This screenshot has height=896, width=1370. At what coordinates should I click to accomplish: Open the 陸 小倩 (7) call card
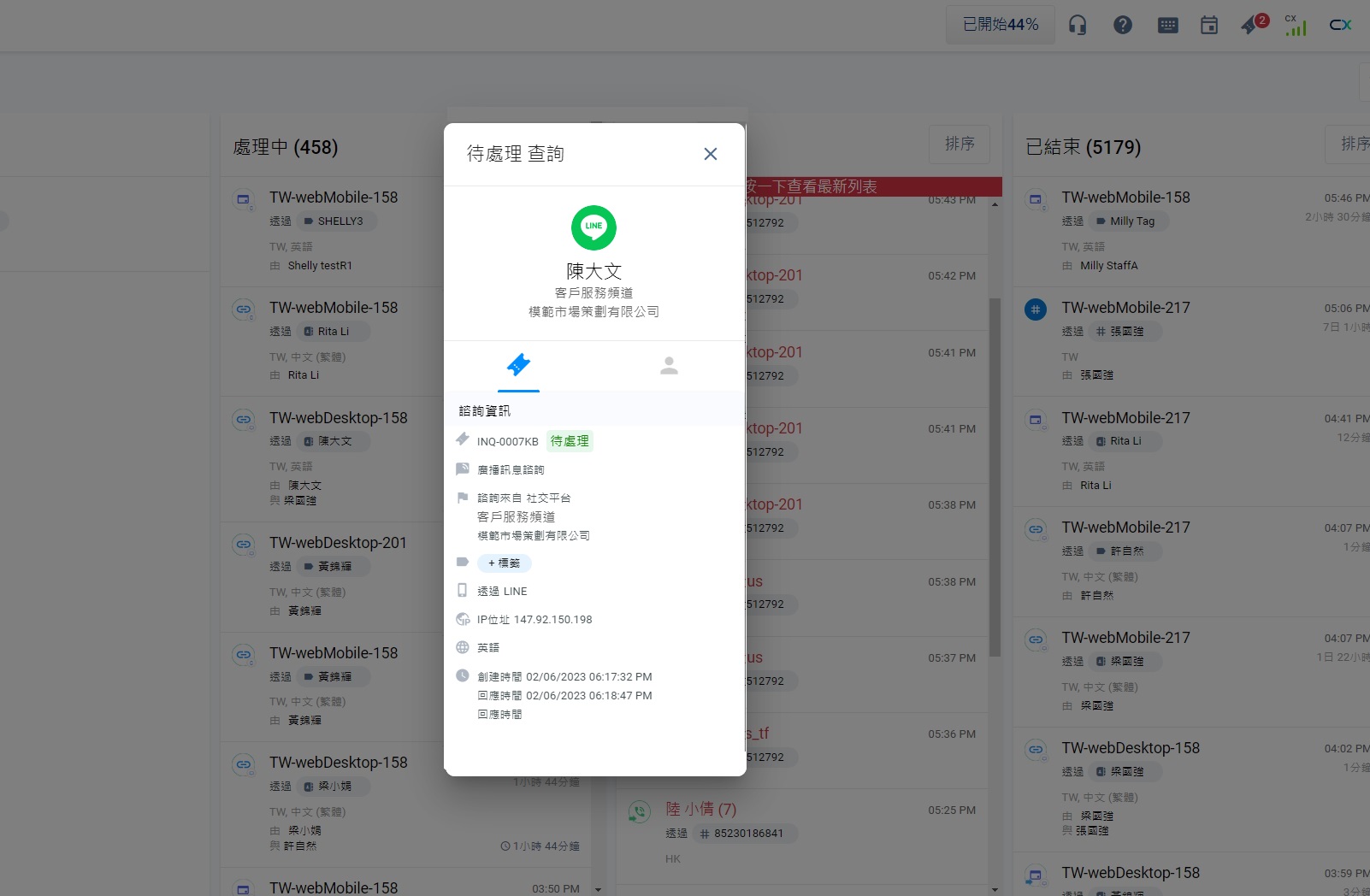point(802,835)
